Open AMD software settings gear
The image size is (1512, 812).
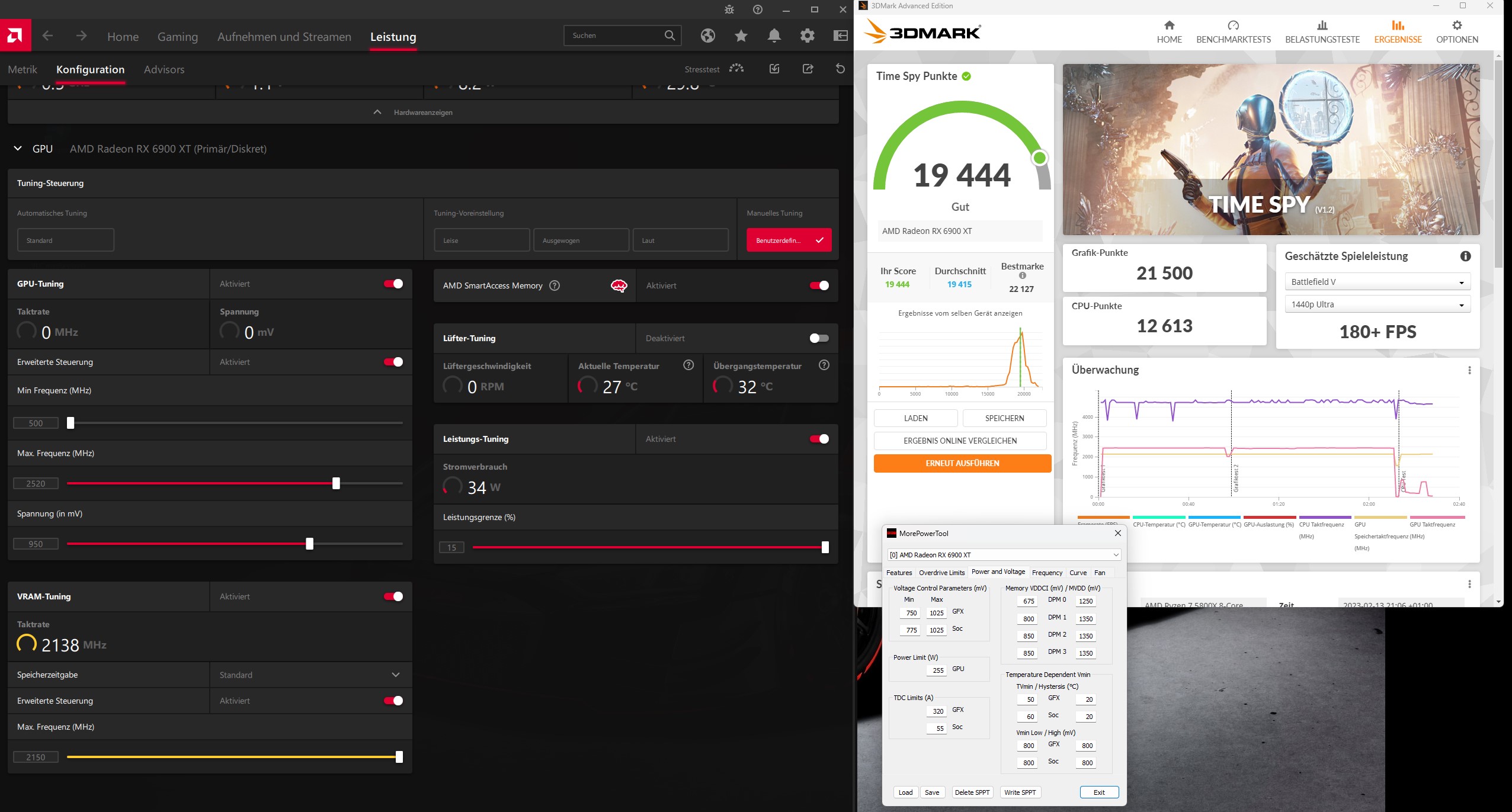tap(807, 36)
